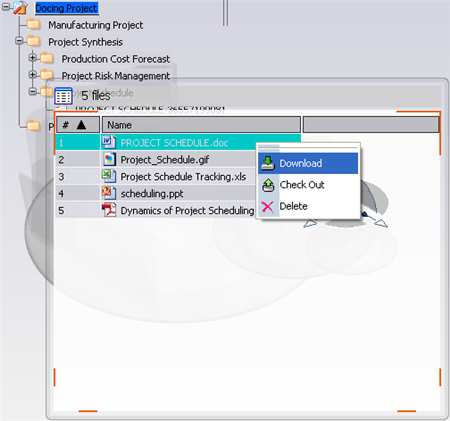450x421 pixels.
Task: Click the PowerPoint icon for scheduling.ppt
Action: coord(109,193)
